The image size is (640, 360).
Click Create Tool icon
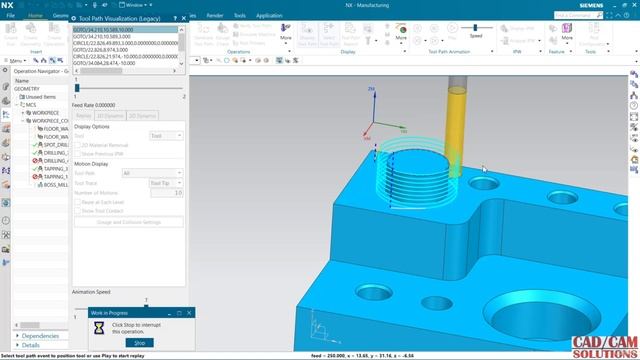[11, 35]
